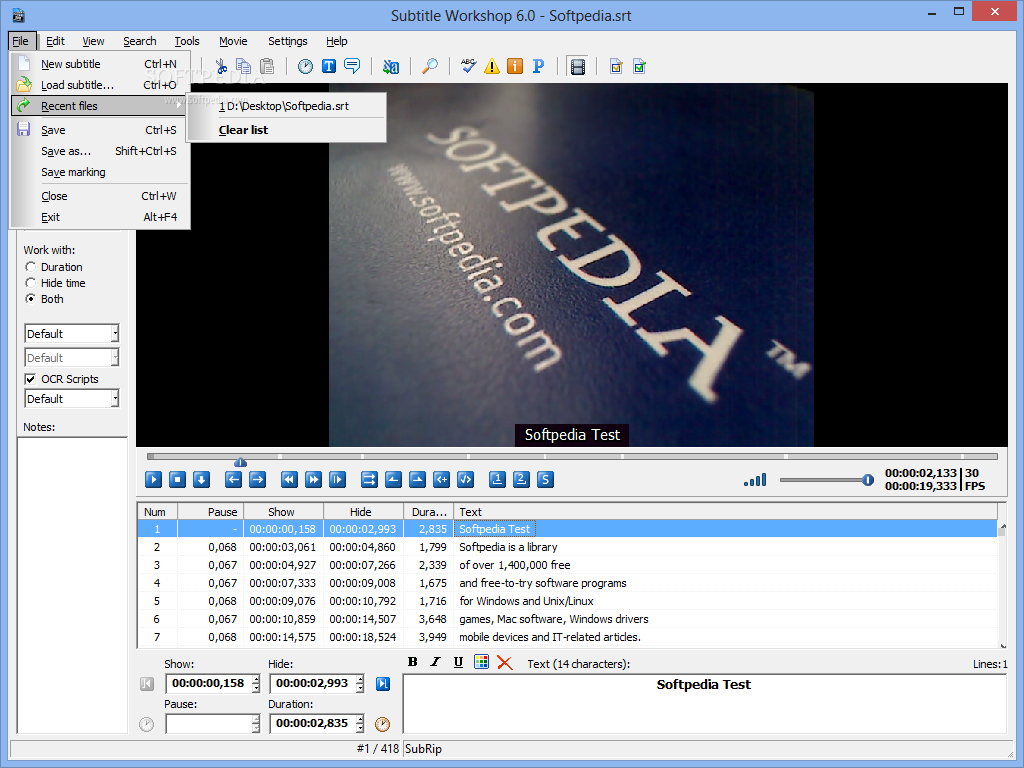Select the Hide time radio button

tap(30, 283)
